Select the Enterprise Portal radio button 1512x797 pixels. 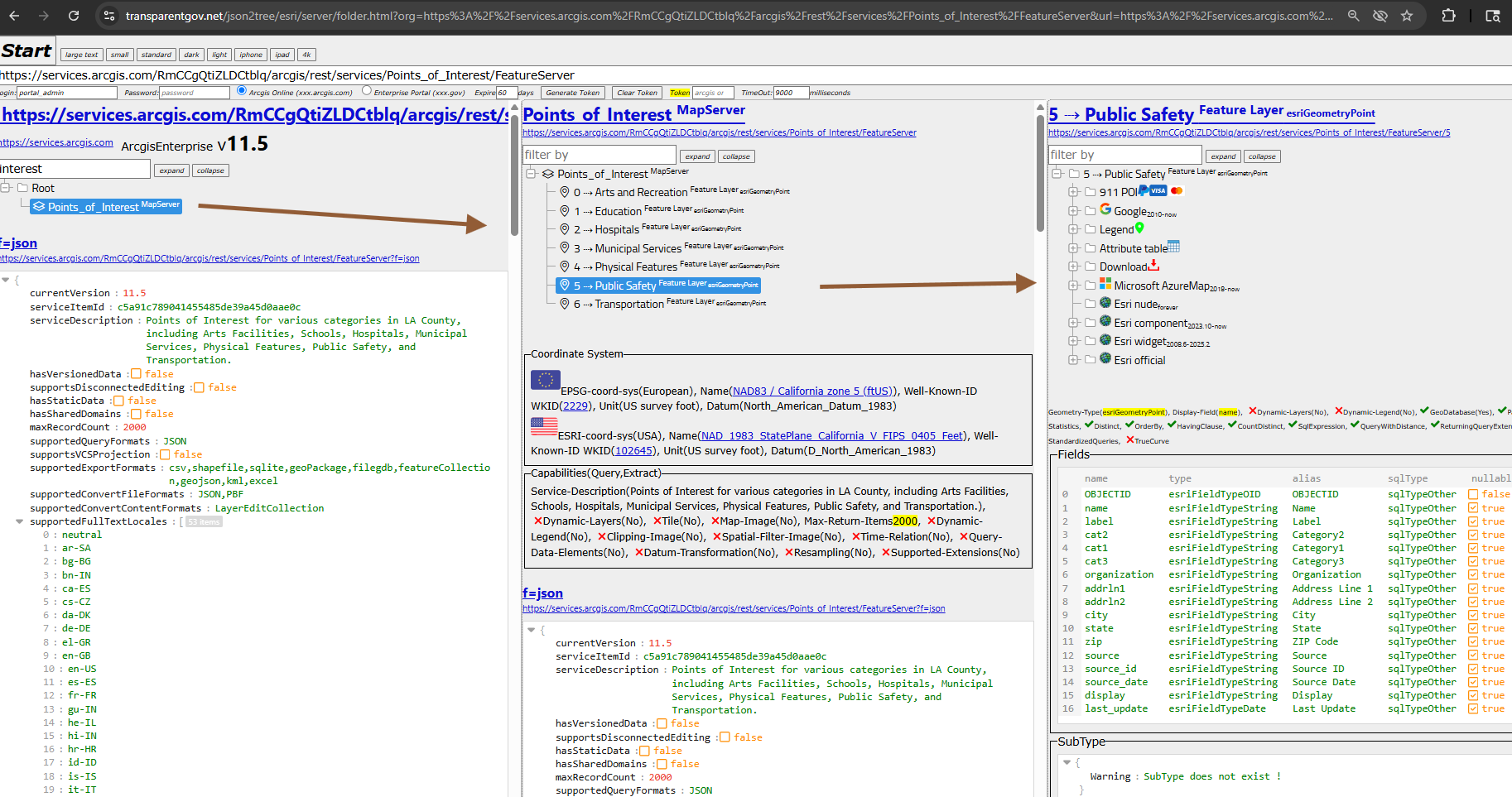[x=366, y=91]
